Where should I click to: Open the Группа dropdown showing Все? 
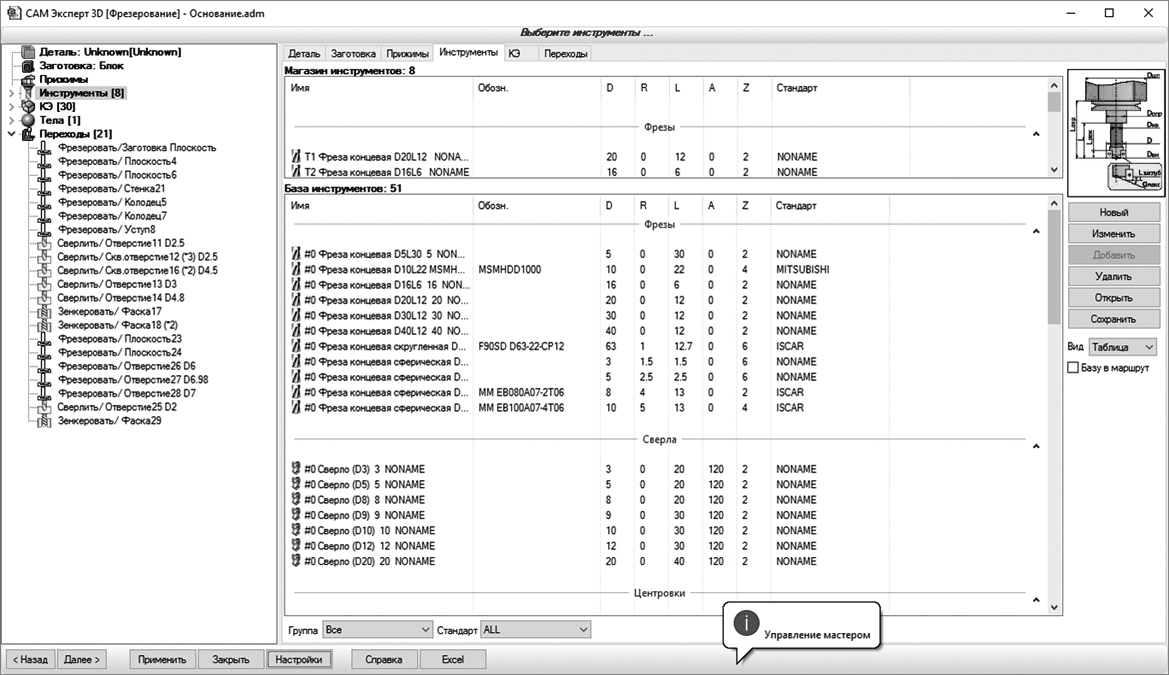coord(376,630)
